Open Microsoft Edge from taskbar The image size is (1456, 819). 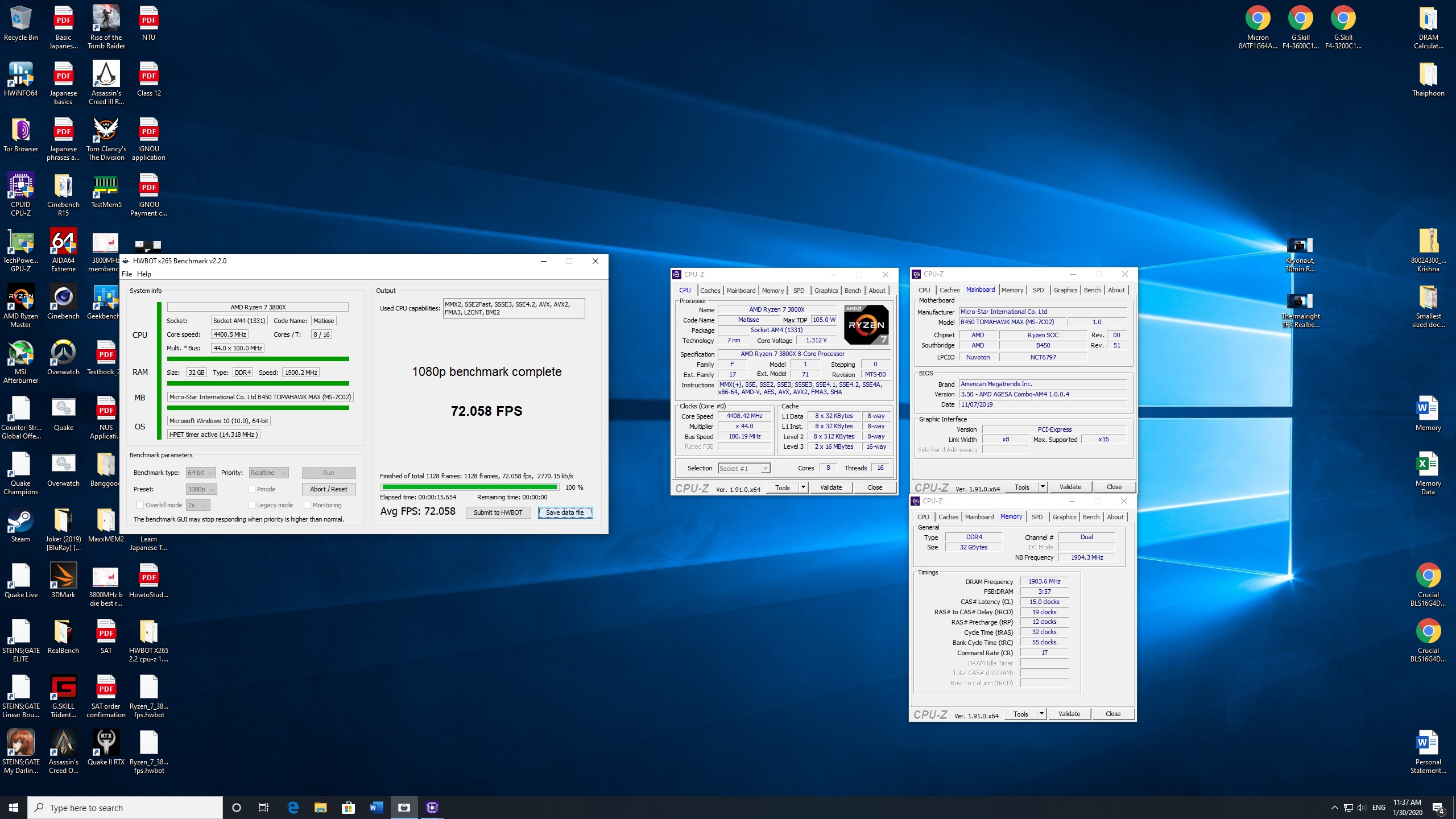pyautogui.click(x=293, y=807)
